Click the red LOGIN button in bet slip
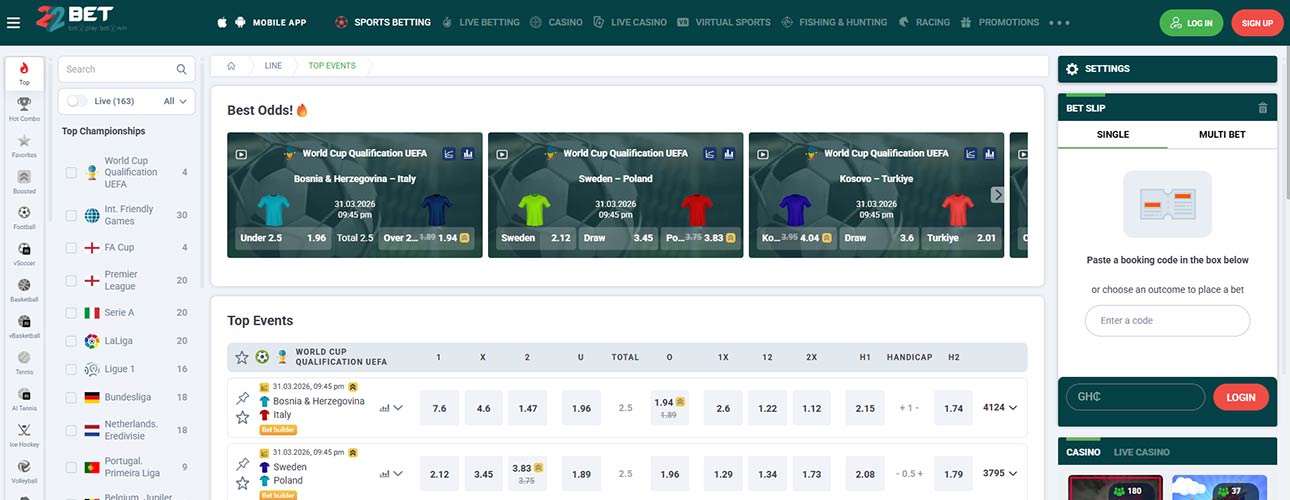The height and width of the screenshot is (500, 1290). 1241,397
